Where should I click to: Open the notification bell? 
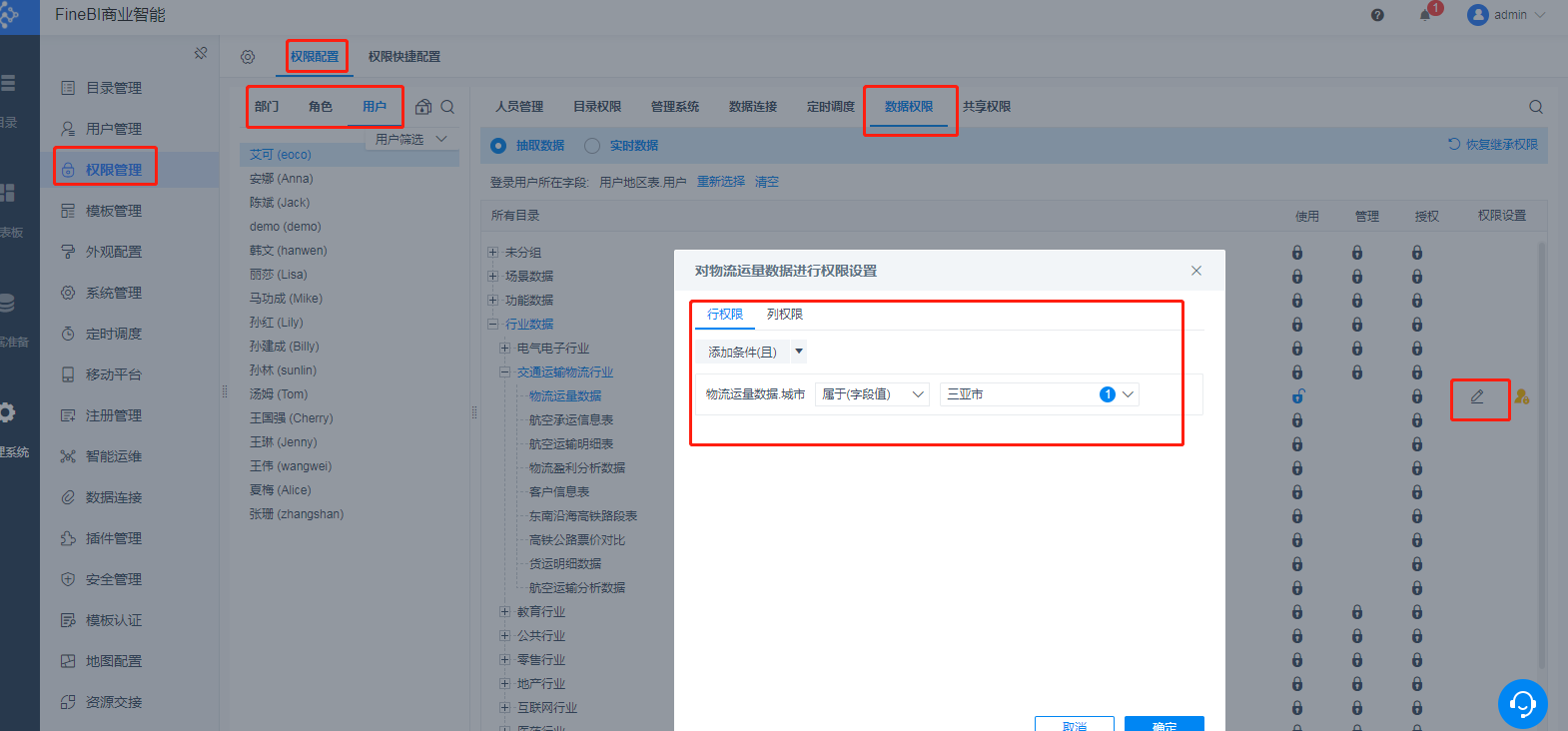pyautogui.click(x=1425, y=15)
